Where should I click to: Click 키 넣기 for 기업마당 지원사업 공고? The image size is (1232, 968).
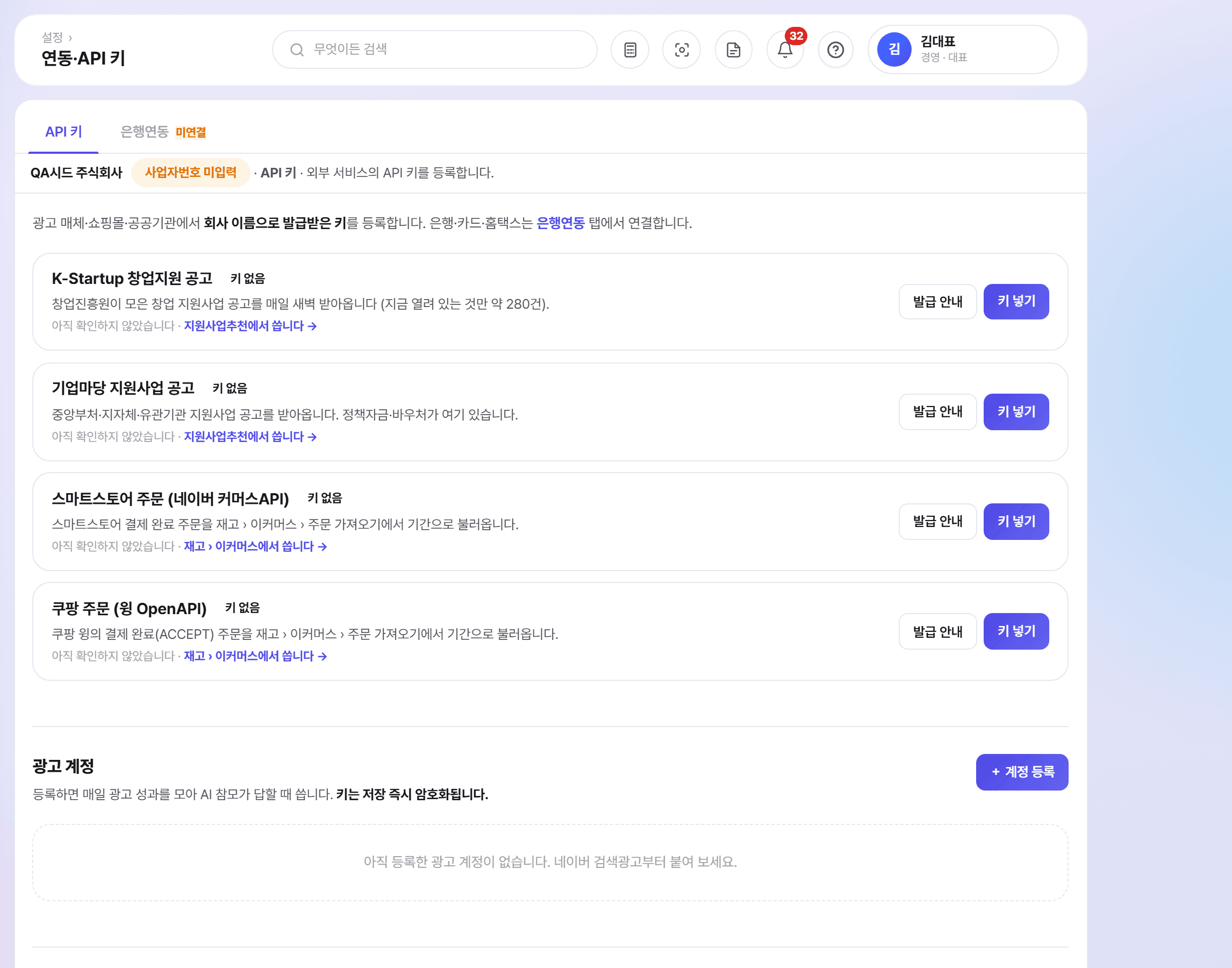[x=1016, y=411]
